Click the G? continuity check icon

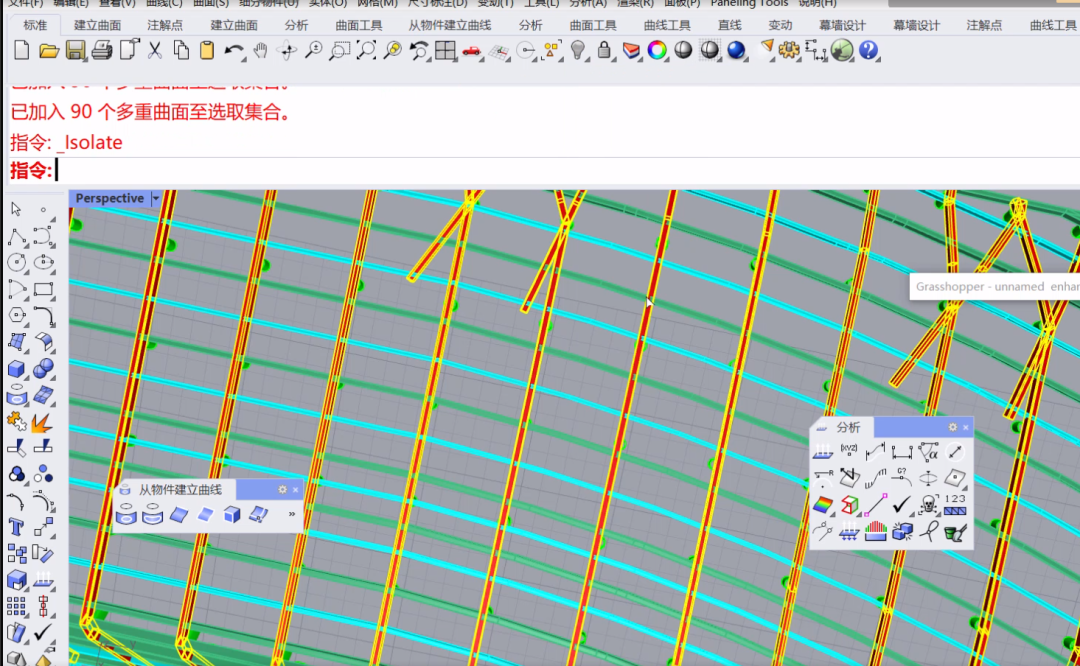(x=902, y=477)
